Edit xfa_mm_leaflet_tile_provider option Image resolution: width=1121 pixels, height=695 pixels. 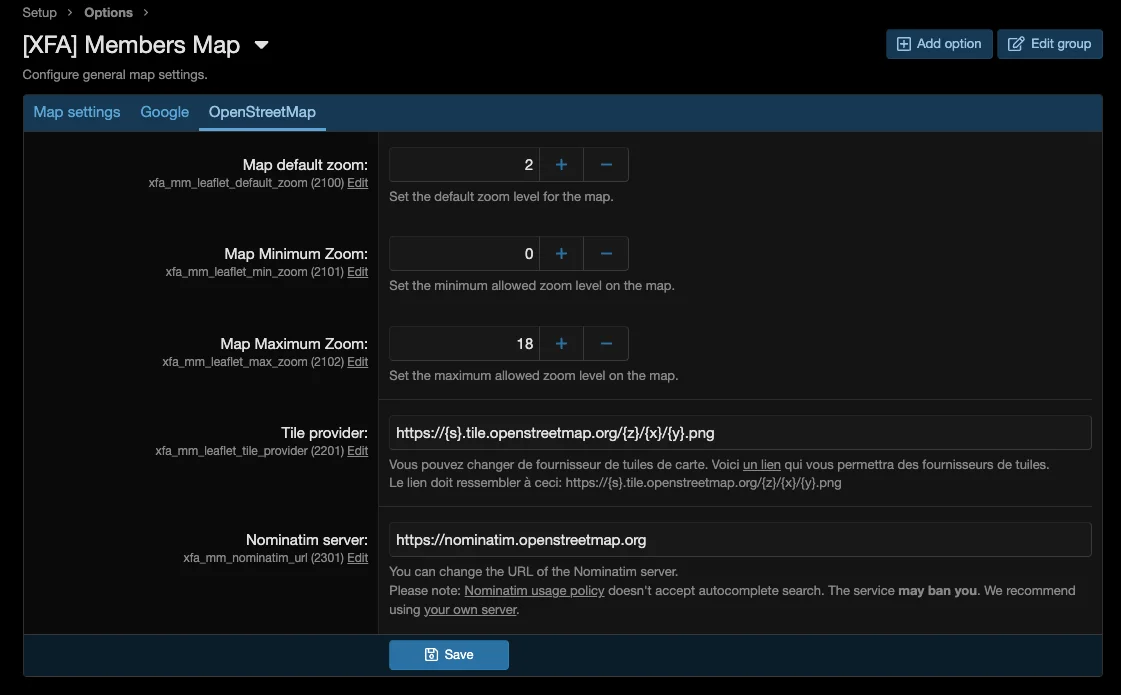[x=357, y=450]
